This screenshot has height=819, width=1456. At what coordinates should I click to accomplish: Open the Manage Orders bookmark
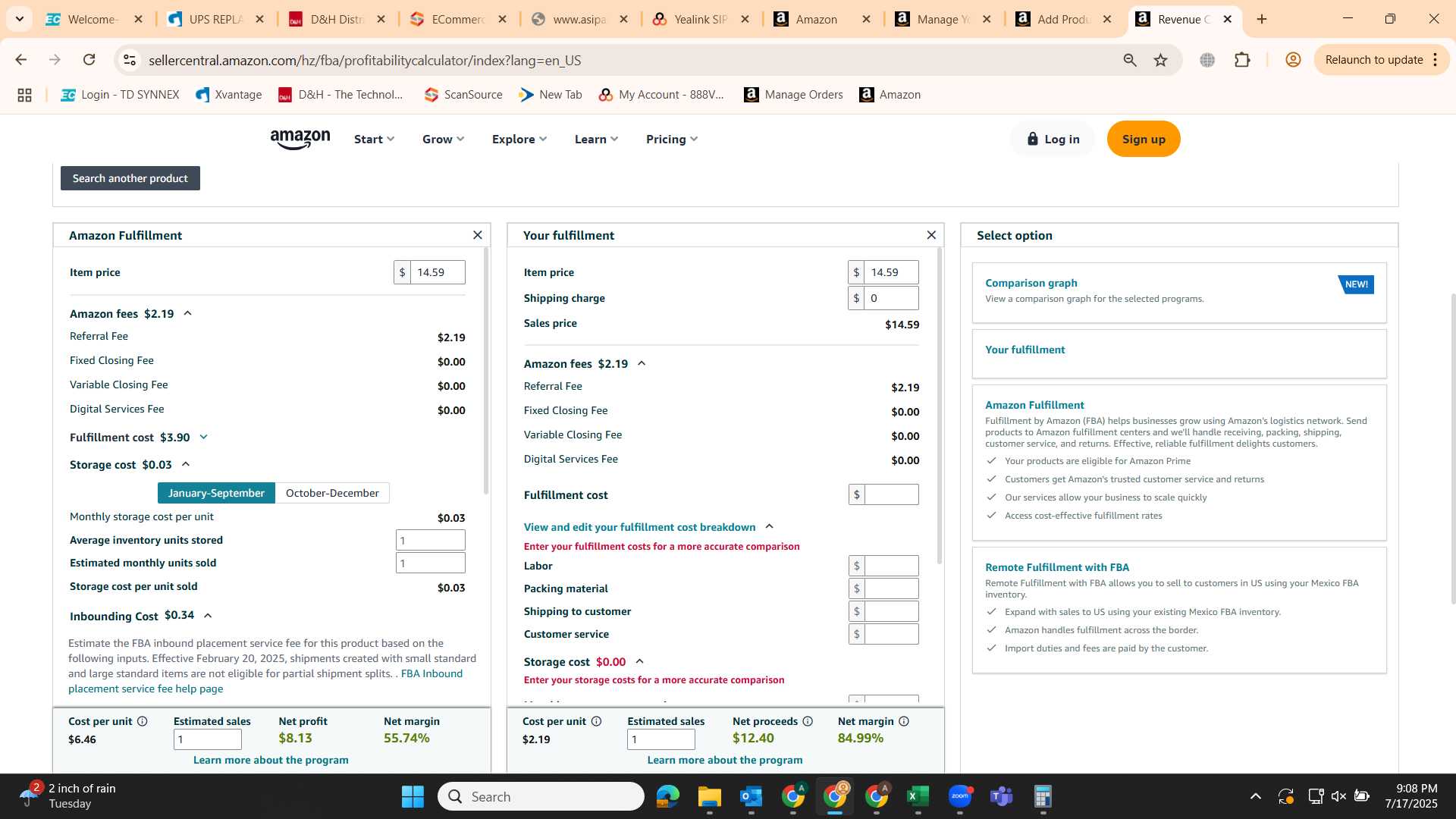793,95
